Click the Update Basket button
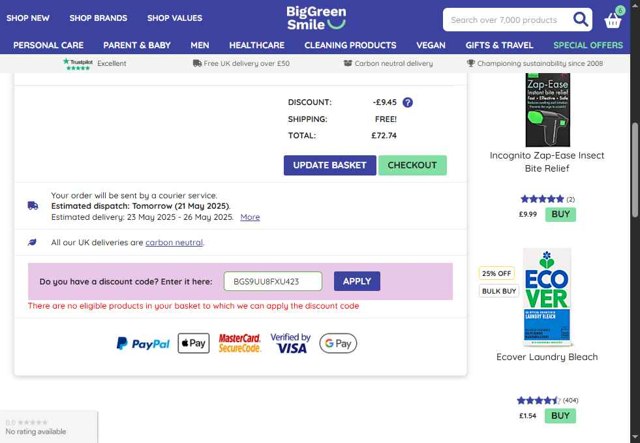The width and height of the screenshot is (640, 443). click(330, 165)
